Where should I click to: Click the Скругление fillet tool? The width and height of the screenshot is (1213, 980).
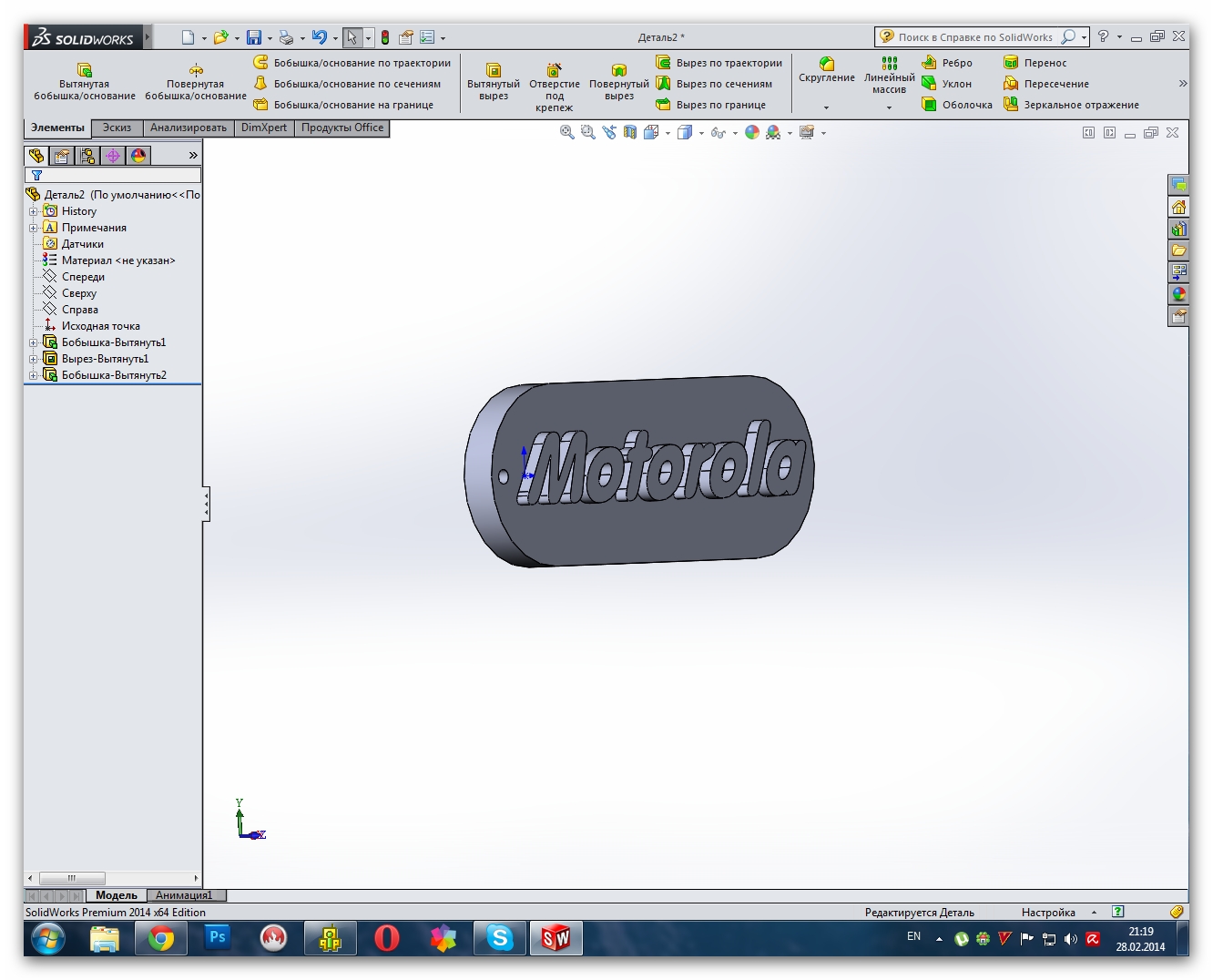827,70
